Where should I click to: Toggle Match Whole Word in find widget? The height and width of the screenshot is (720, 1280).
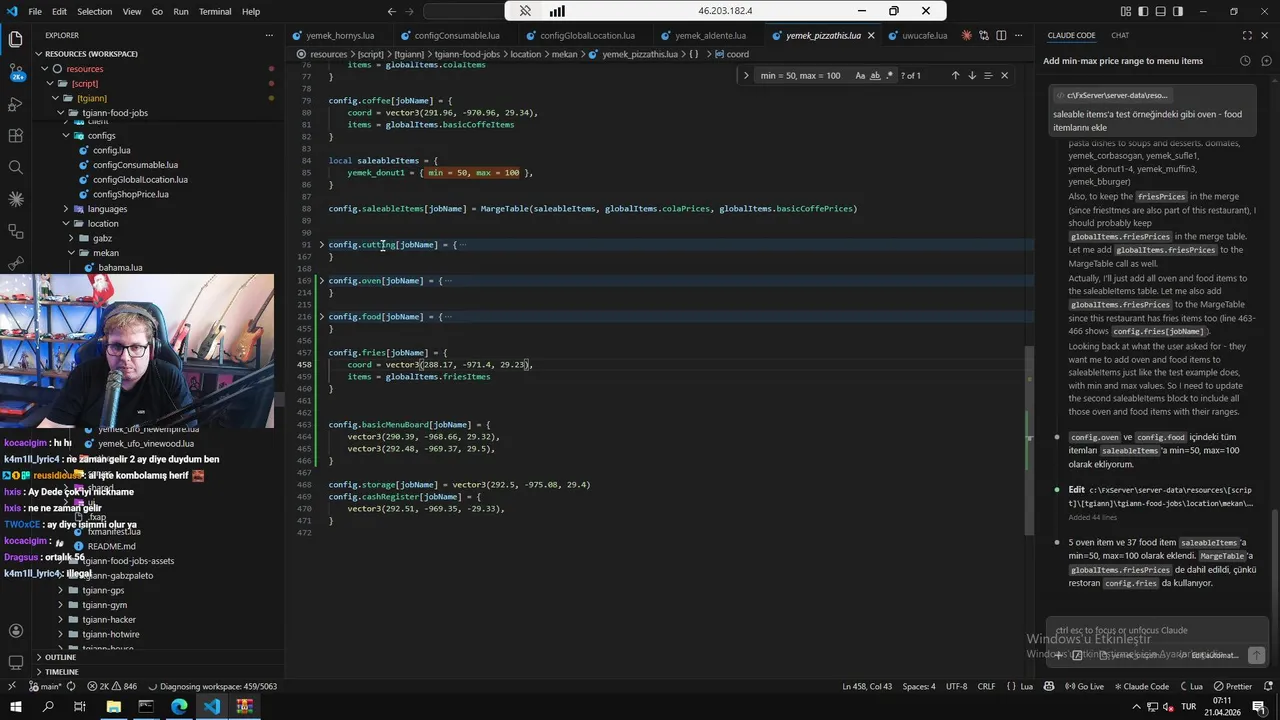click(875, 75)
